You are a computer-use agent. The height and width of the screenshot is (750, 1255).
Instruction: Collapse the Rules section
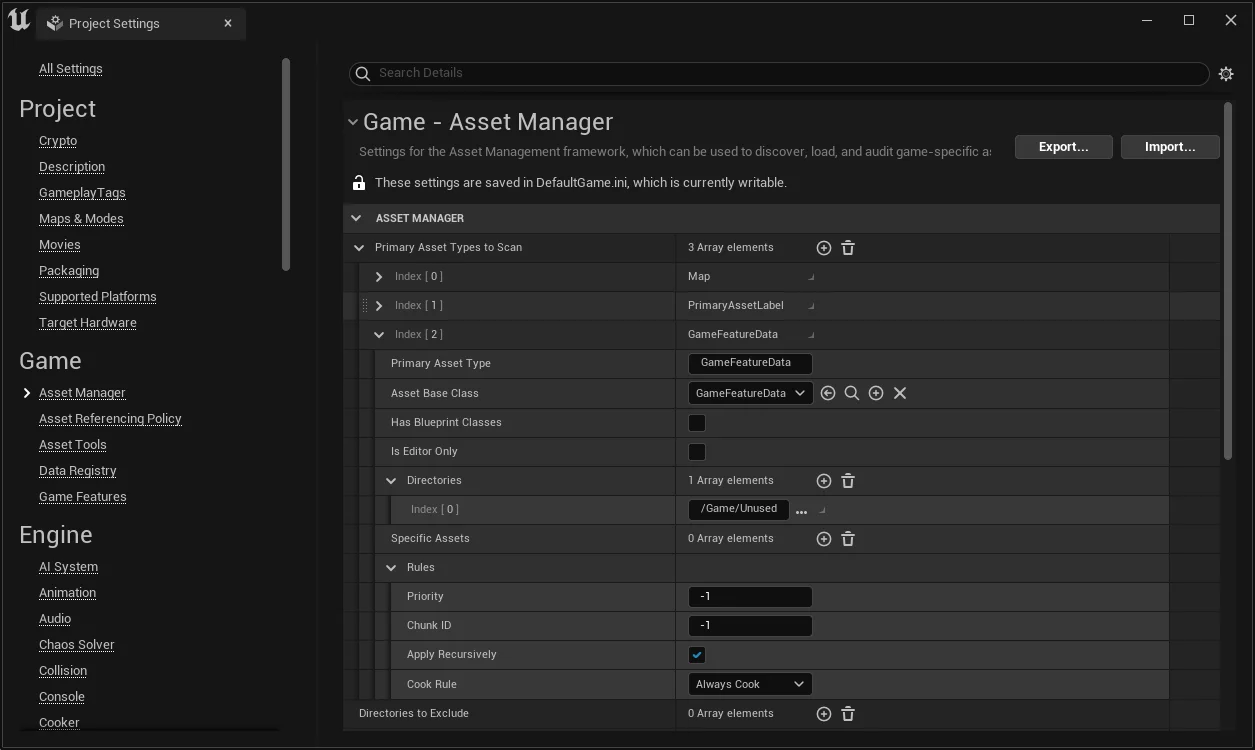point(392,568)
